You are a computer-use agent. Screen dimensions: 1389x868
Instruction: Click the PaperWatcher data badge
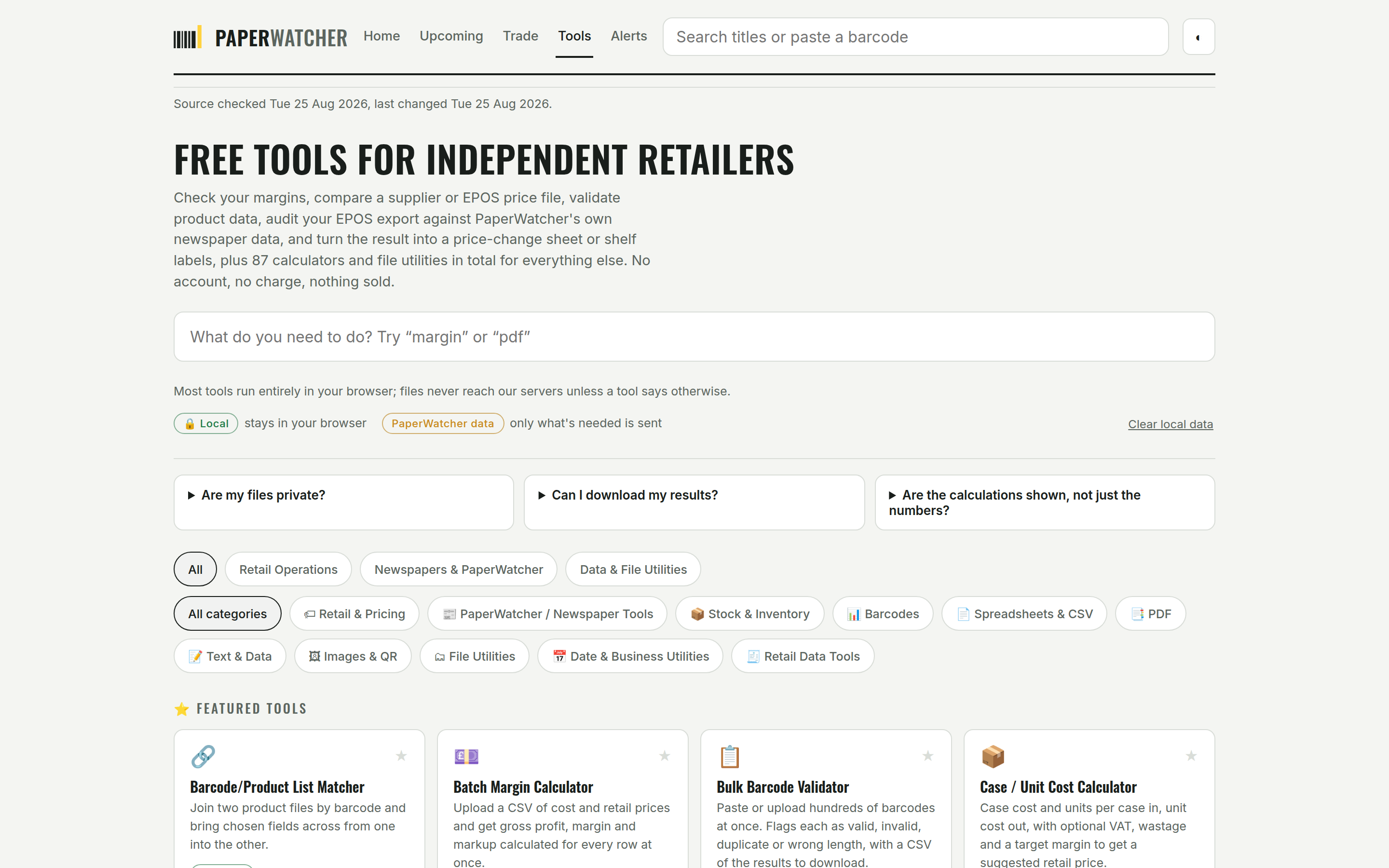pos(443,424)
